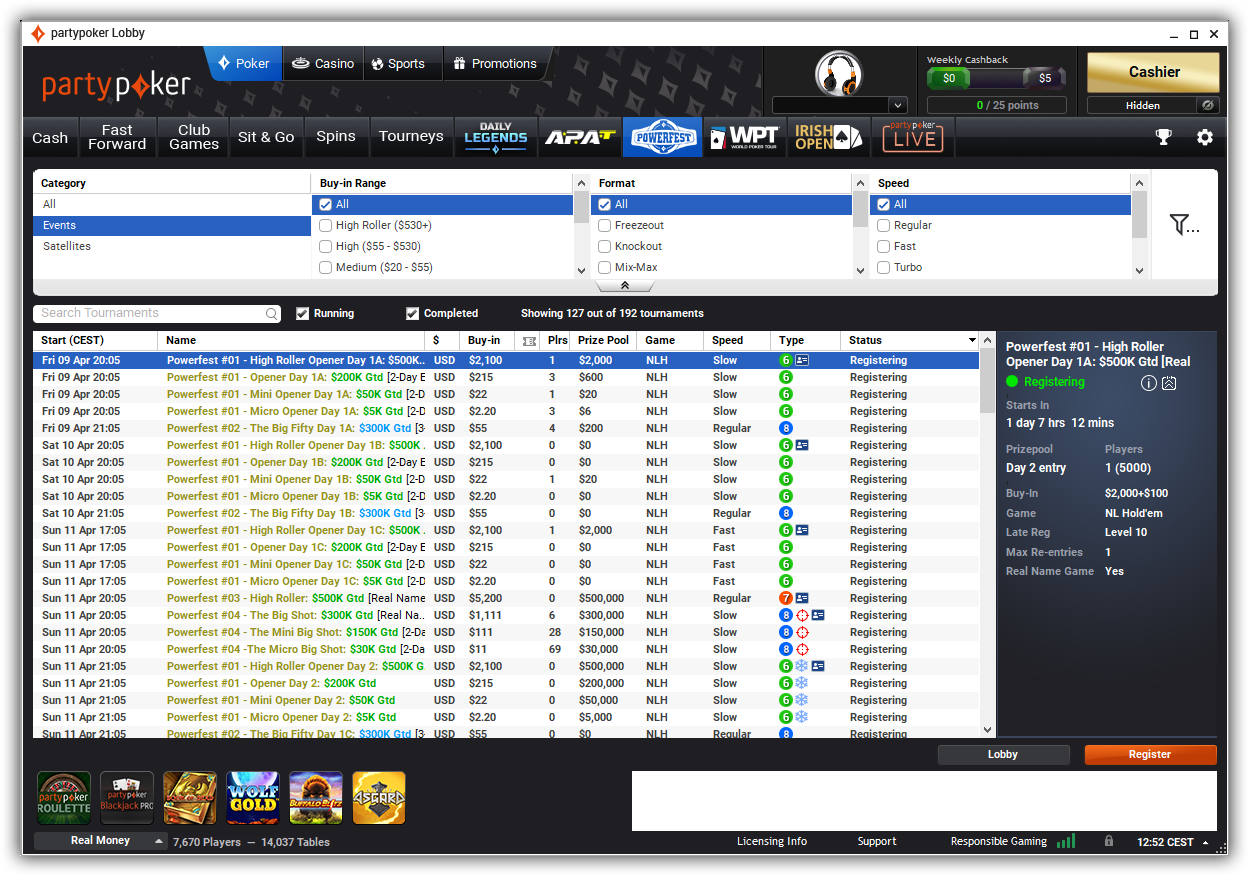Launch the partypoker Roulette game icon
Image resolution: width=1249 pixels, height=876 pixels.
pos(64,797)
